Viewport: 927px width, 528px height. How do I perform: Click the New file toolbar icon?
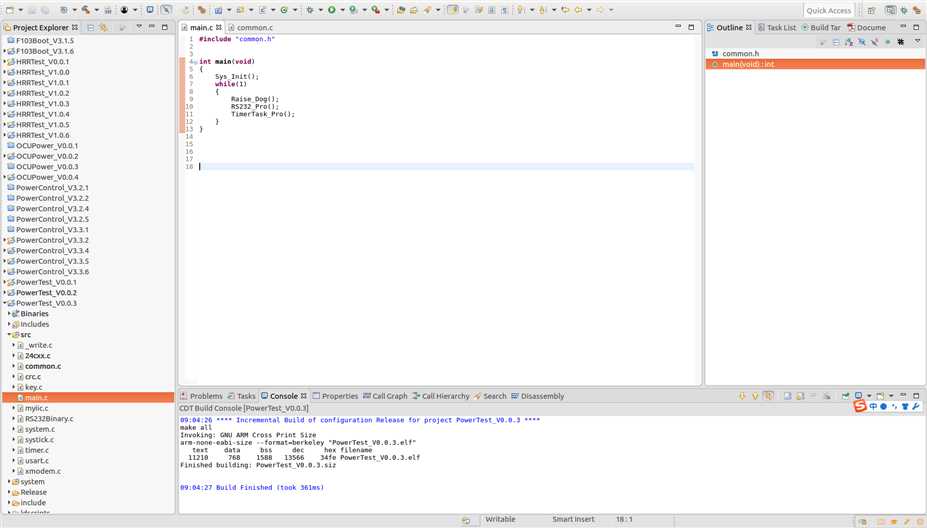[x=9, y=10]
